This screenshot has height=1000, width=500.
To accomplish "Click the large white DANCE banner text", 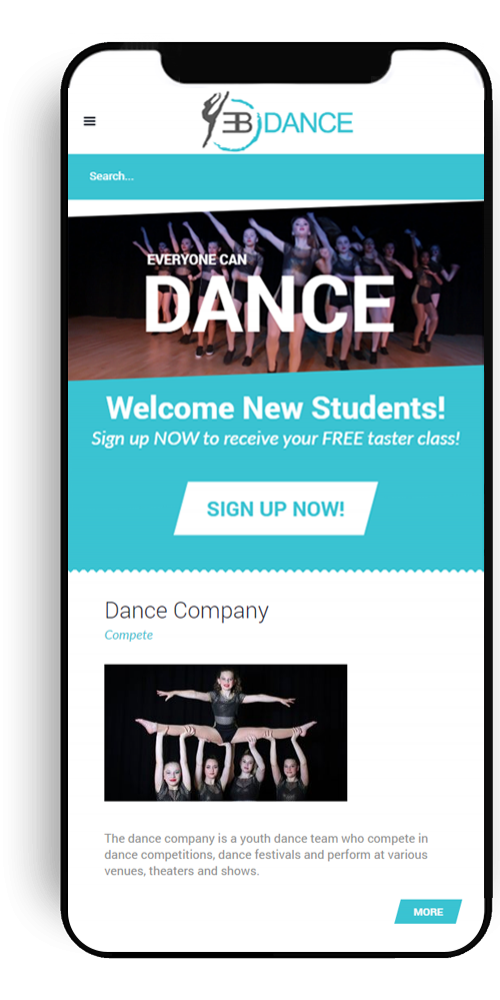I will point(269,304).
